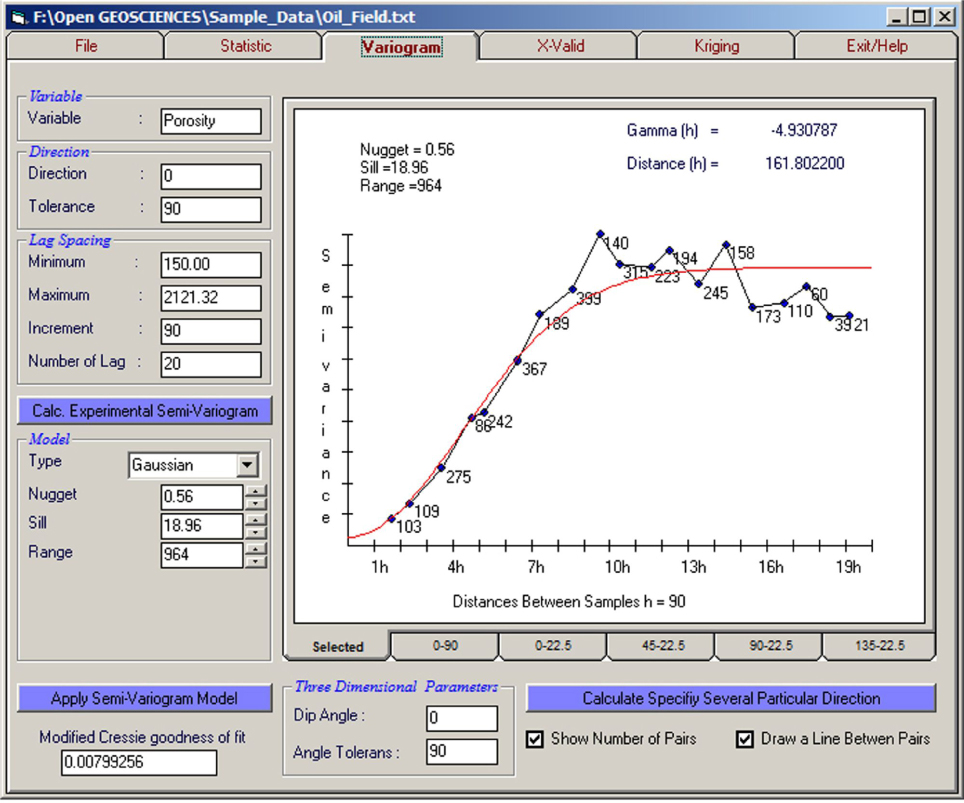The image size is (964, 803).
Task: Select the 0-22.5 direction tab
Action: click(x=553, y=646)
